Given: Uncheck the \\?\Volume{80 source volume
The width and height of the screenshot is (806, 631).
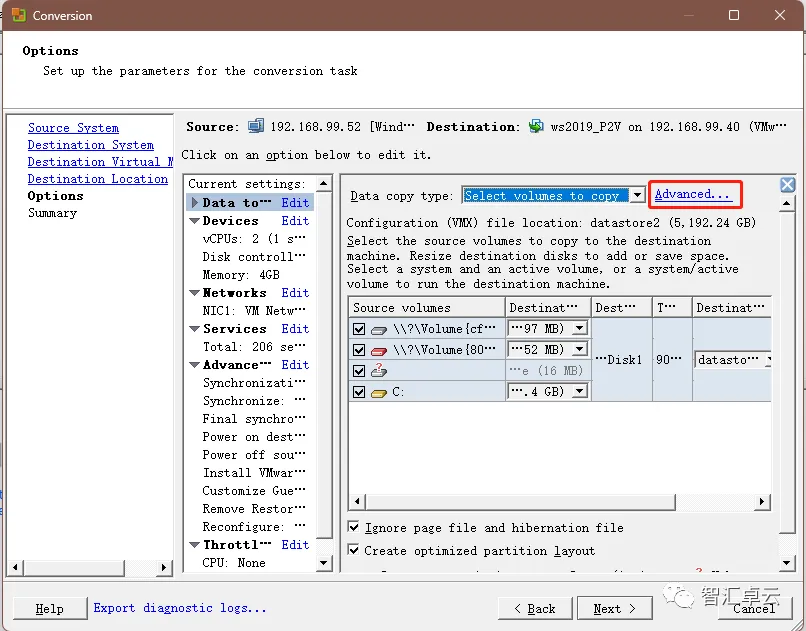Looking at the screenshot, I should click(x=359, y=350).
